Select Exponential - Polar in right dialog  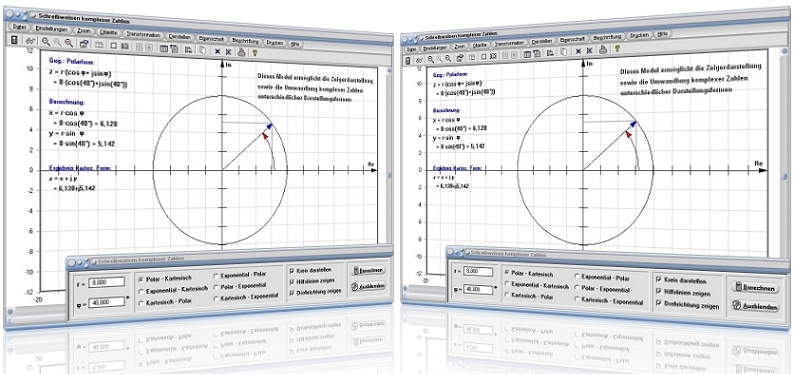(x=602, y=277)
